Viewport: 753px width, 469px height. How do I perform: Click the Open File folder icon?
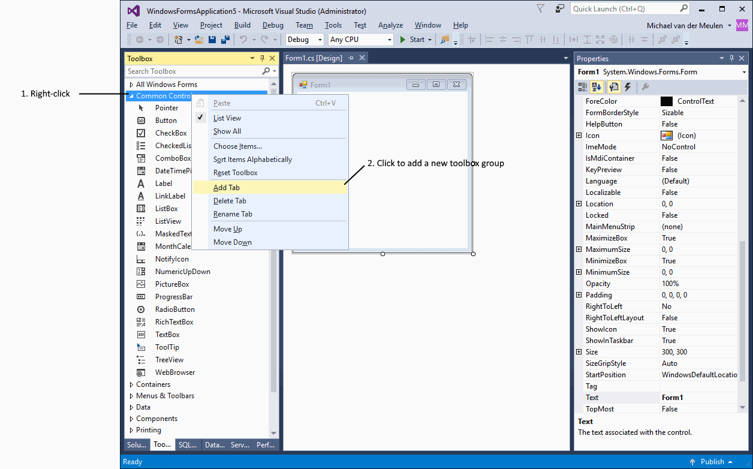pyautogui.click(x=199, y=40)
